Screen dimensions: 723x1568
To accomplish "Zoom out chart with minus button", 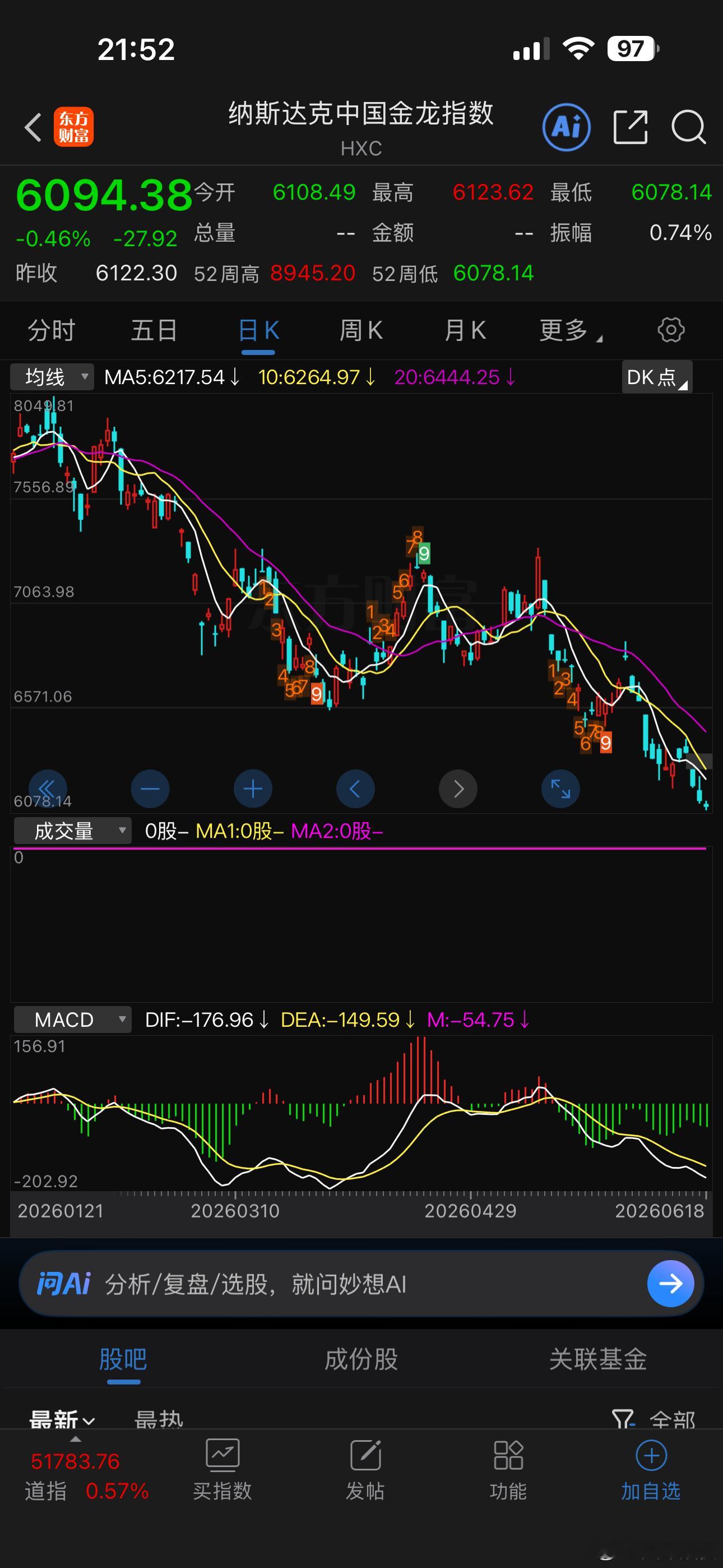I will pyautogui.click(x=150, y=789).
